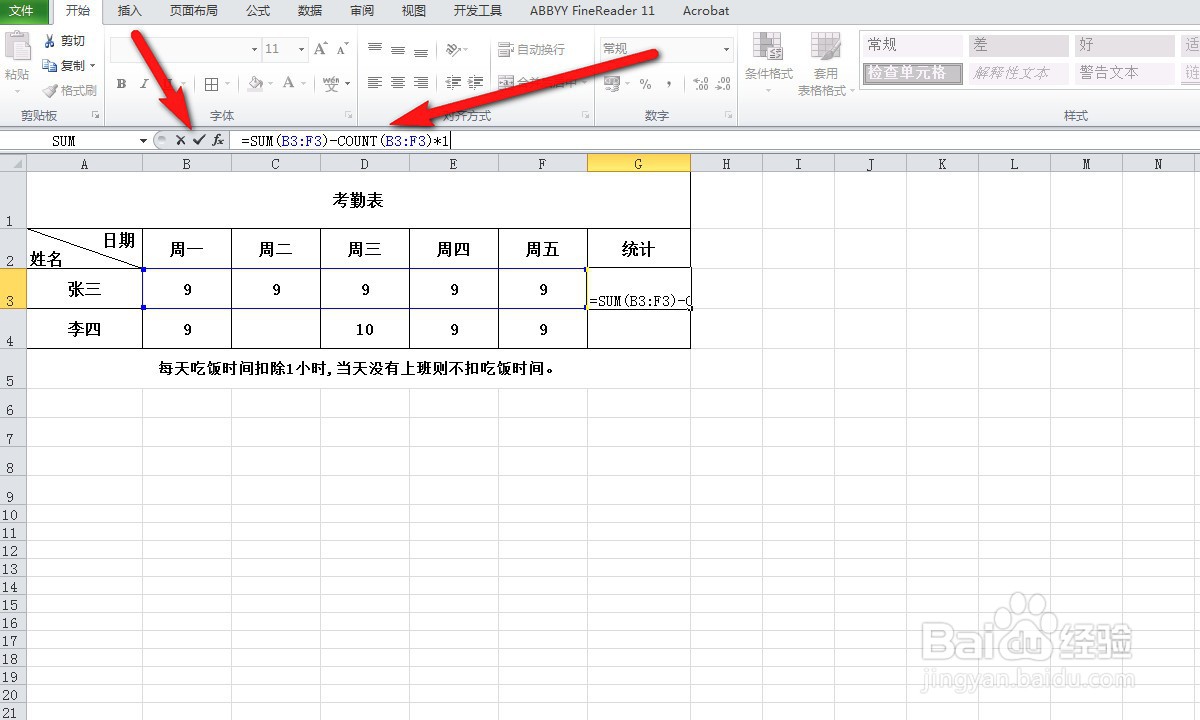Click the increase decimal places icon
This screenshot has height=720, width=1200.
[x=700, y=83]
